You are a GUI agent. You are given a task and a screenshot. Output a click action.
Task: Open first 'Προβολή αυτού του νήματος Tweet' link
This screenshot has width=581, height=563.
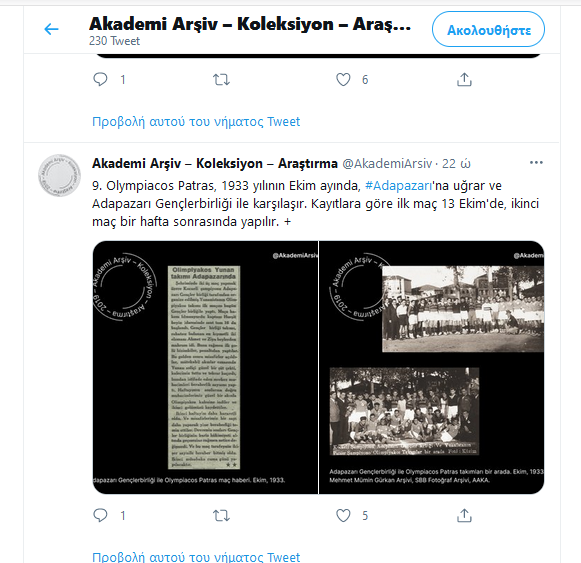[196, 122]
